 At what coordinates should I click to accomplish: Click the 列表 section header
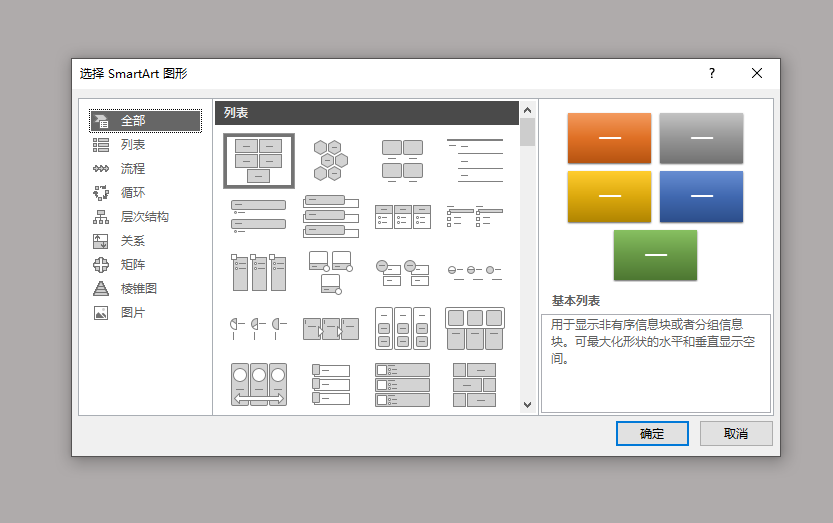367,113
